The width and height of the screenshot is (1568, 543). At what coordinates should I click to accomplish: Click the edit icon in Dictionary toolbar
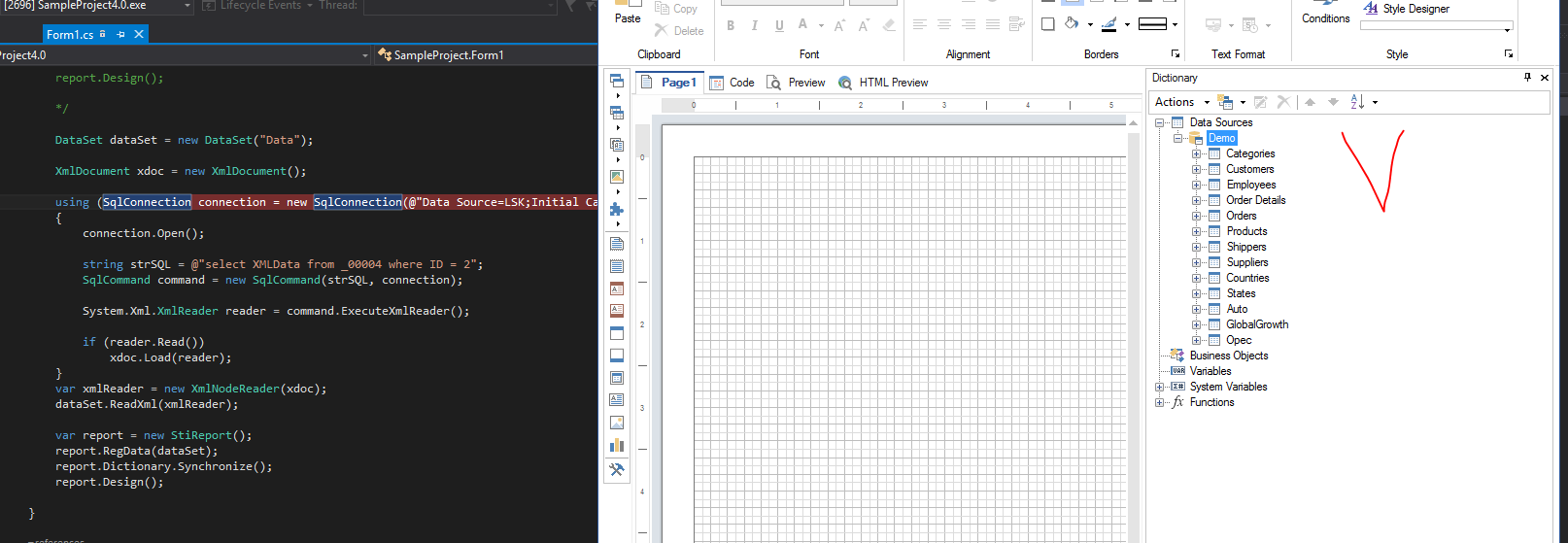pos(1260,102)
